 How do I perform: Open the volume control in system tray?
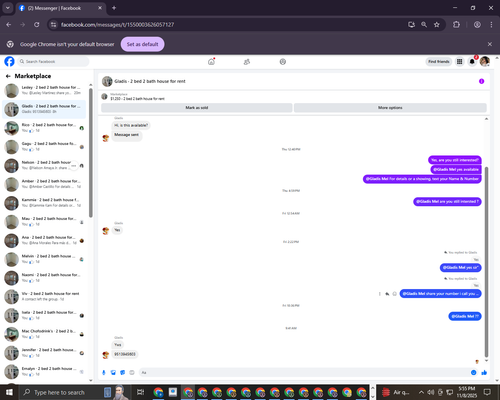click(431, 392)
